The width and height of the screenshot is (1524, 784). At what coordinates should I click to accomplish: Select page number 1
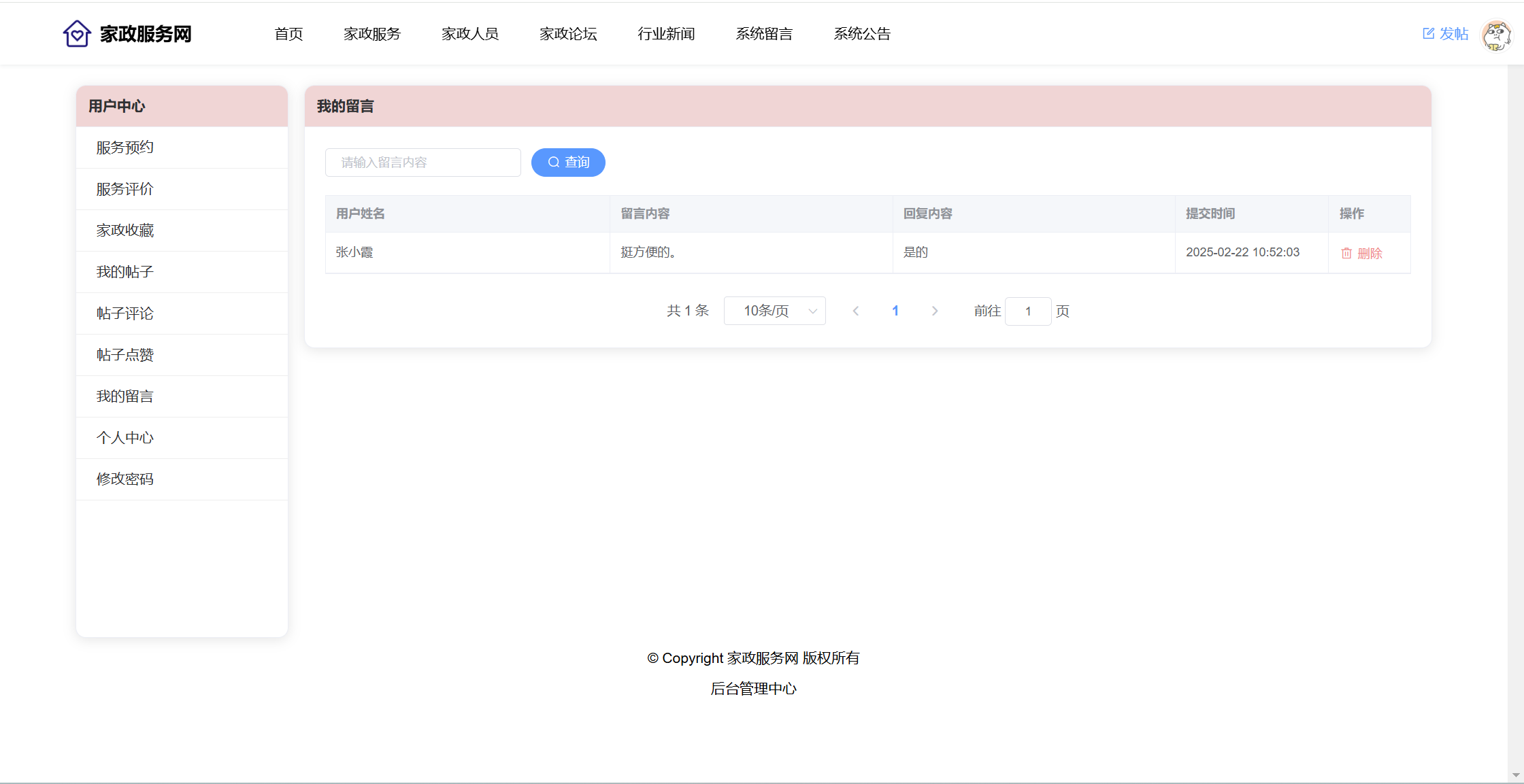point(895,311)
